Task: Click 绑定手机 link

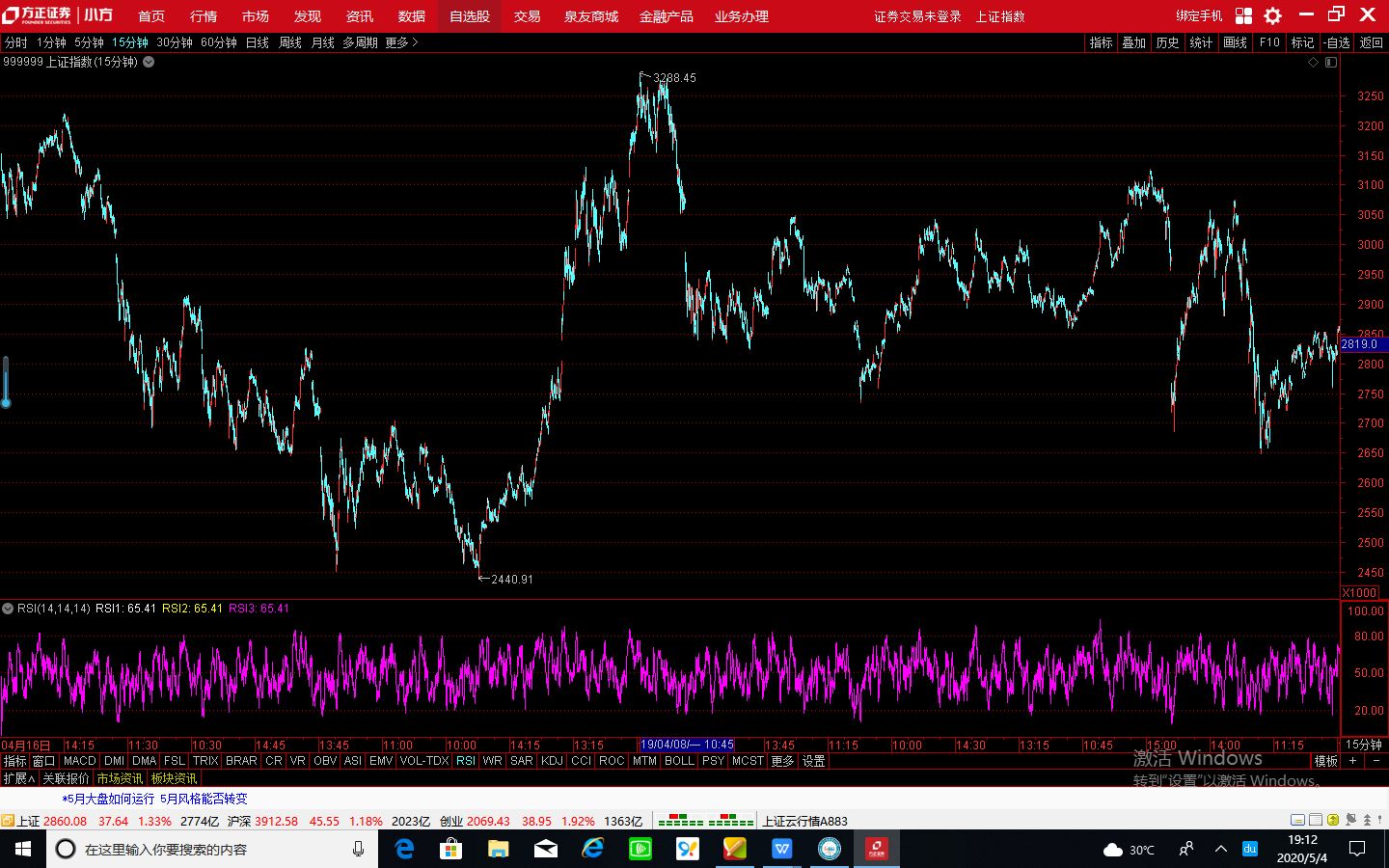Action: tap(1199, 16)
